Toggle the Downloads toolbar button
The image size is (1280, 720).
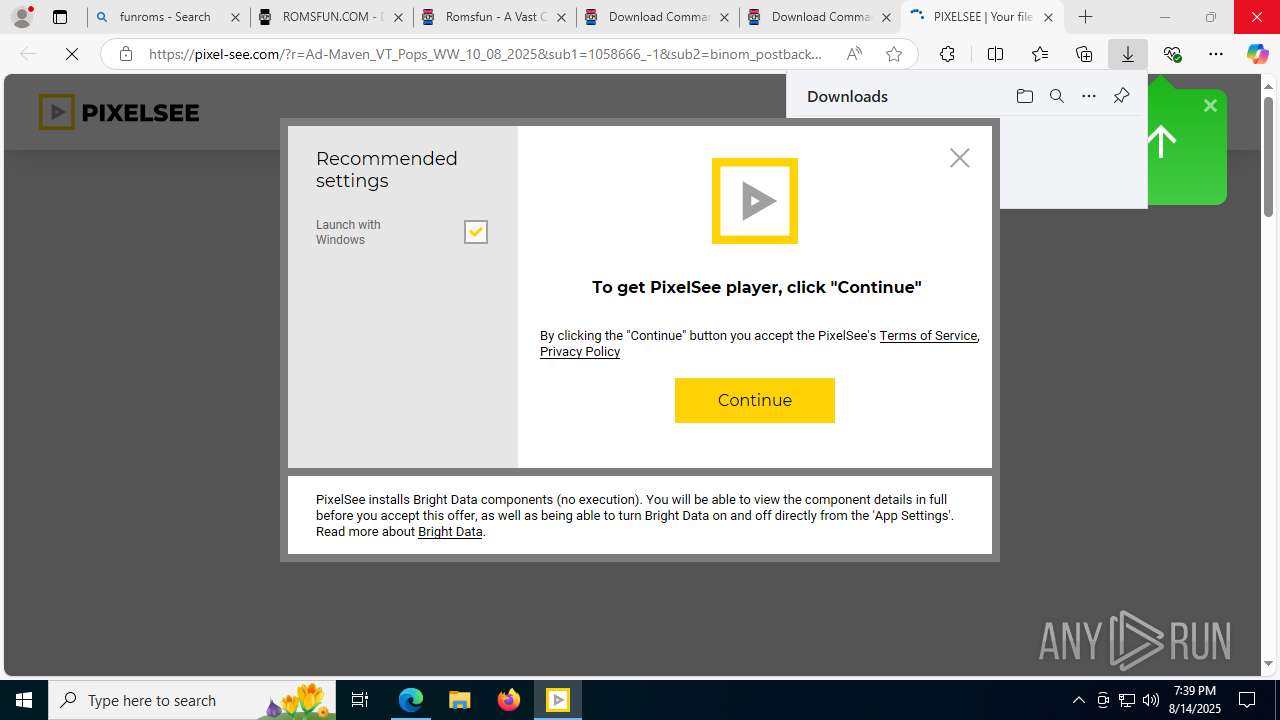pyautogui.click(x=1128, y=54)
